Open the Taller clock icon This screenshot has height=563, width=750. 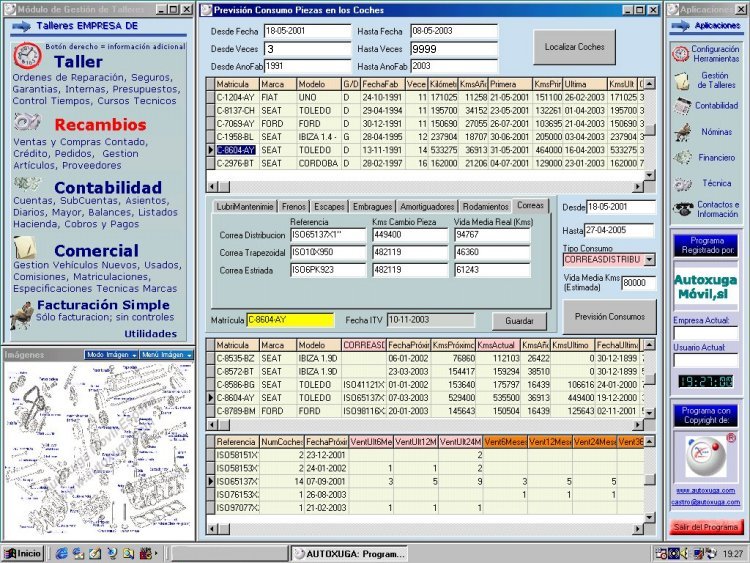pyautogui.click(x=27, y=56)
